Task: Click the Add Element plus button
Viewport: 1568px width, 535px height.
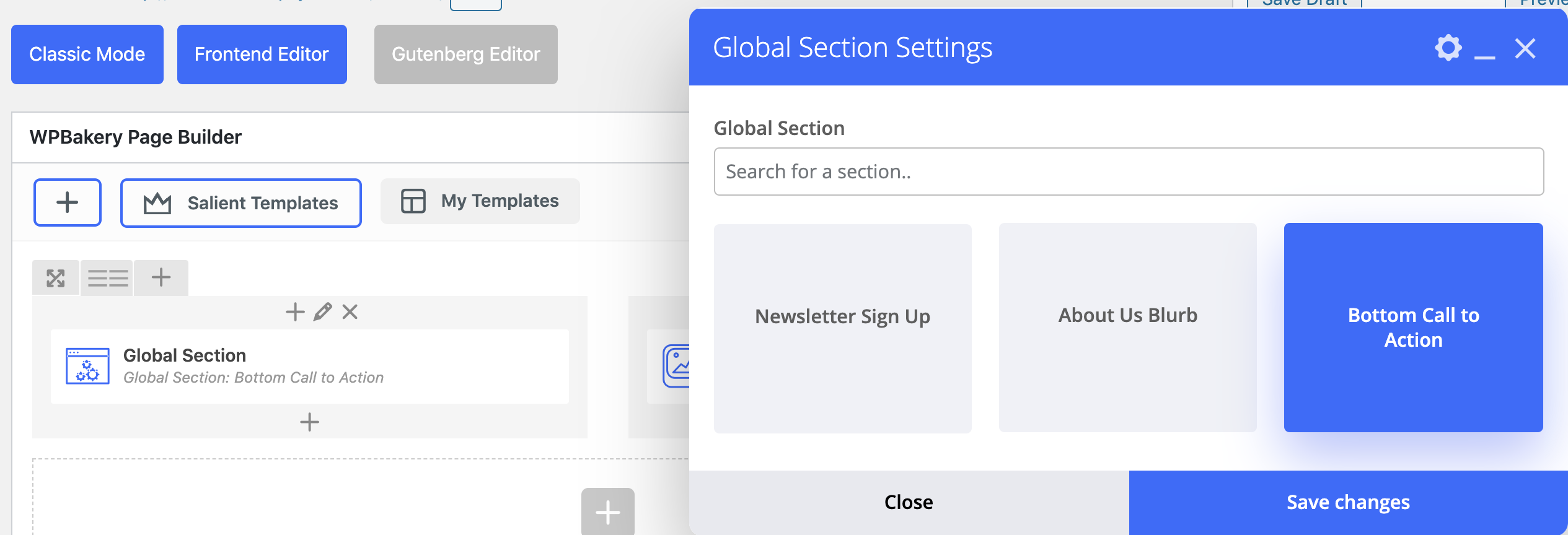Action: 68,202
